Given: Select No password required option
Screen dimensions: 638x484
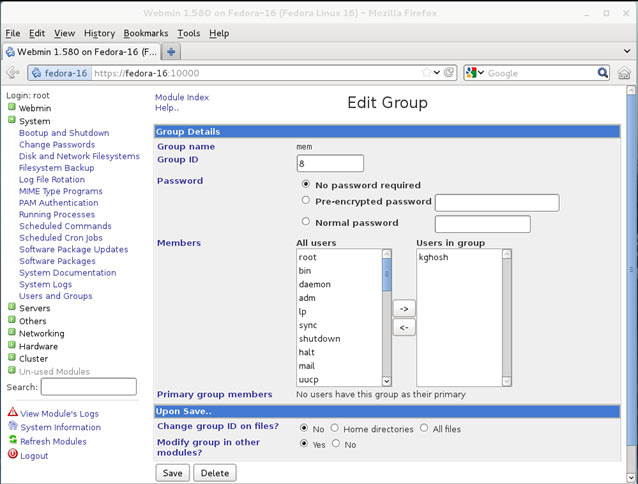Looking at the screenshot, I should pos(306,184).
